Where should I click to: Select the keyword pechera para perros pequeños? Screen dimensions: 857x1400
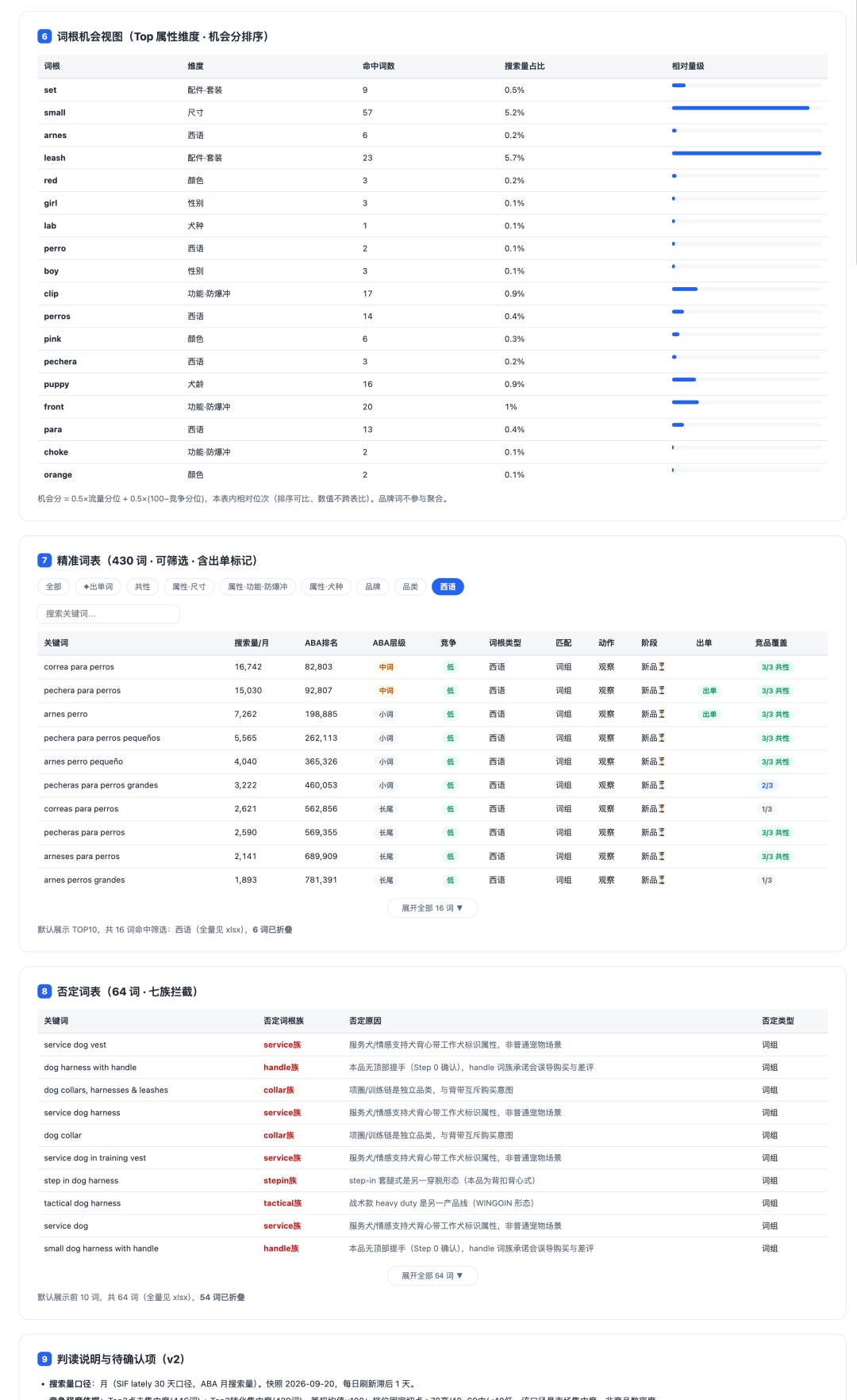point(102,738)
